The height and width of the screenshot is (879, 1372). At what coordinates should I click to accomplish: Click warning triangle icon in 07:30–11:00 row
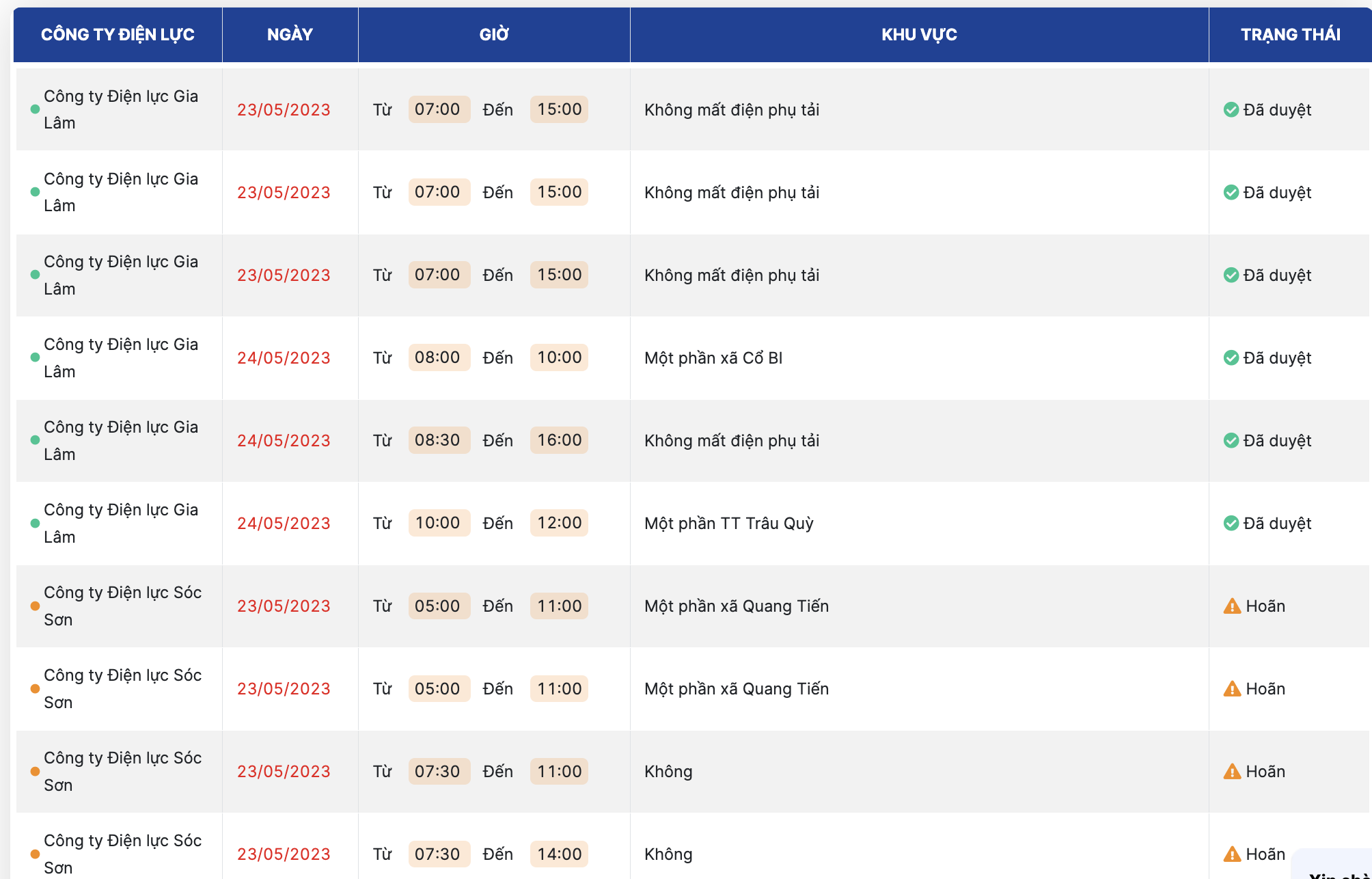click(x=1232, y=771)
